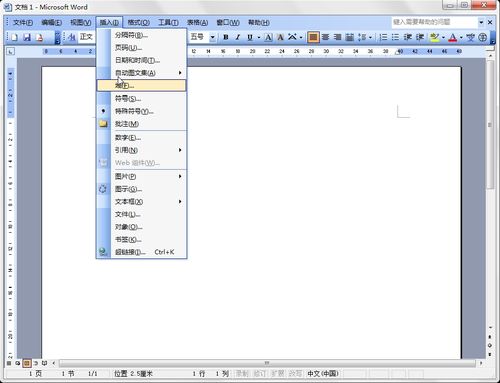
Task: Open help search box dropdown arrow
Action: tap(481, 22)
